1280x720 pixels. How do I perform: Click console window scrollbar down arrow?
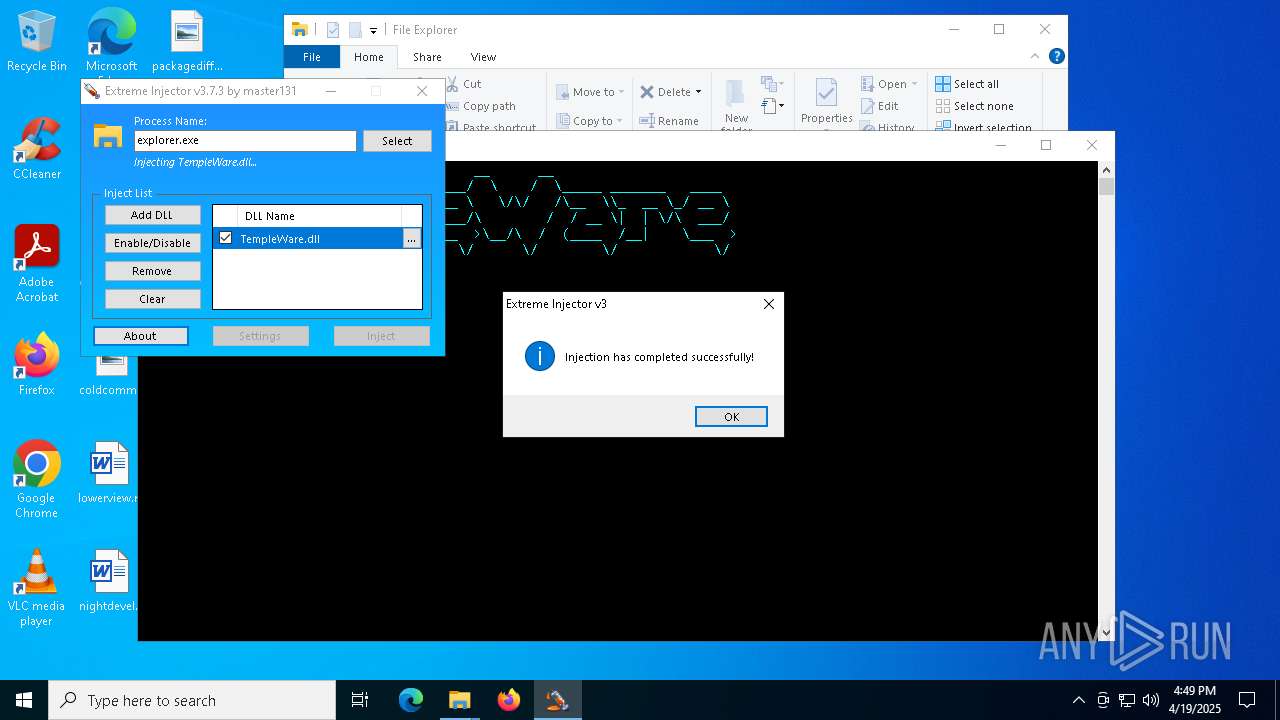click(x=1106, y=632)
